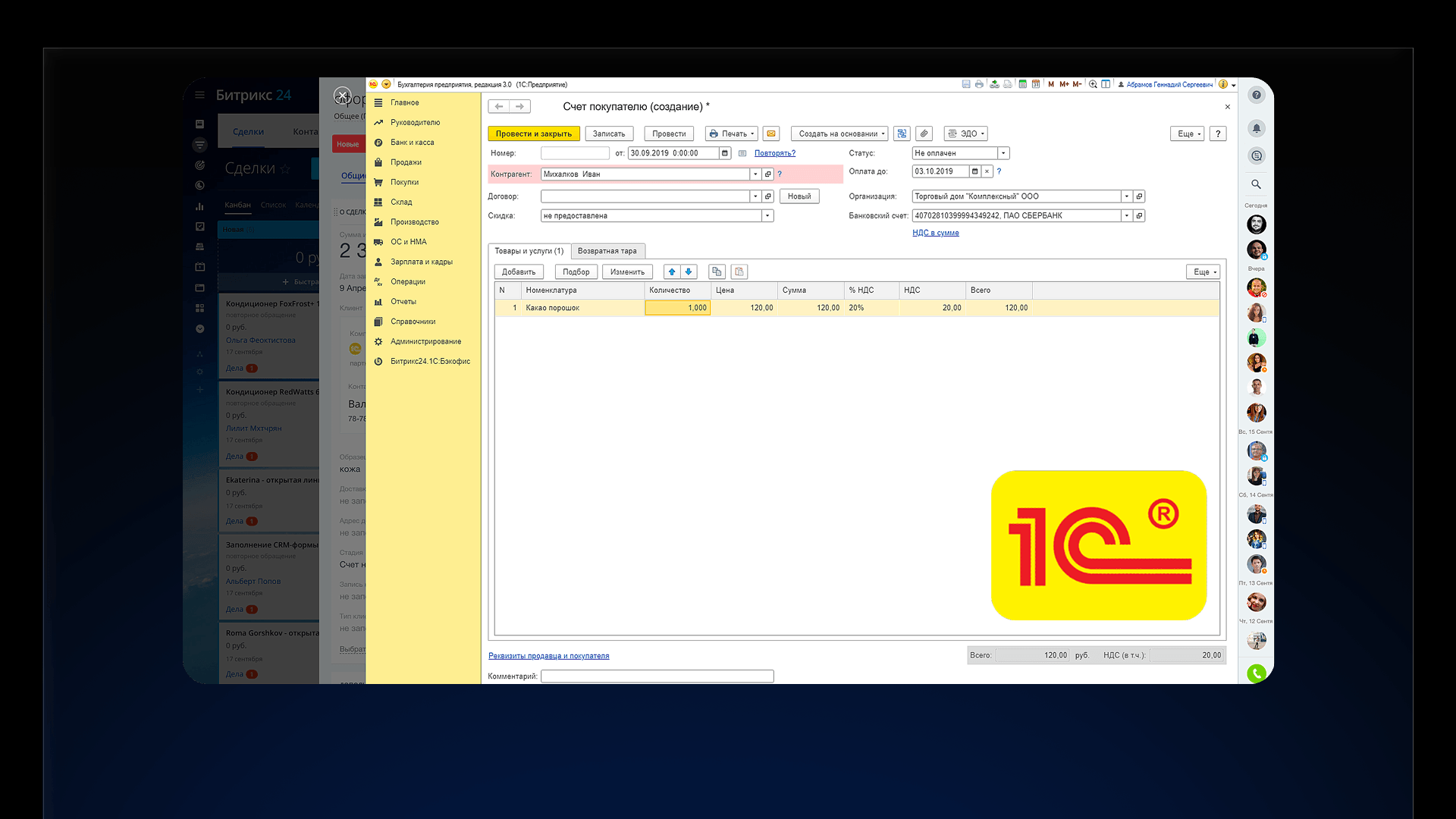This screenshot has height=819, width=1456.
Task: Open the calculator icon in title bar
Action: 1022,84
